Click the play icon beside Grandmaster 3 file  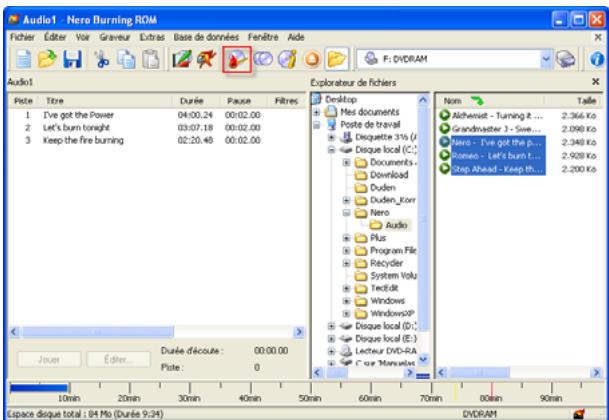(444, 129)
